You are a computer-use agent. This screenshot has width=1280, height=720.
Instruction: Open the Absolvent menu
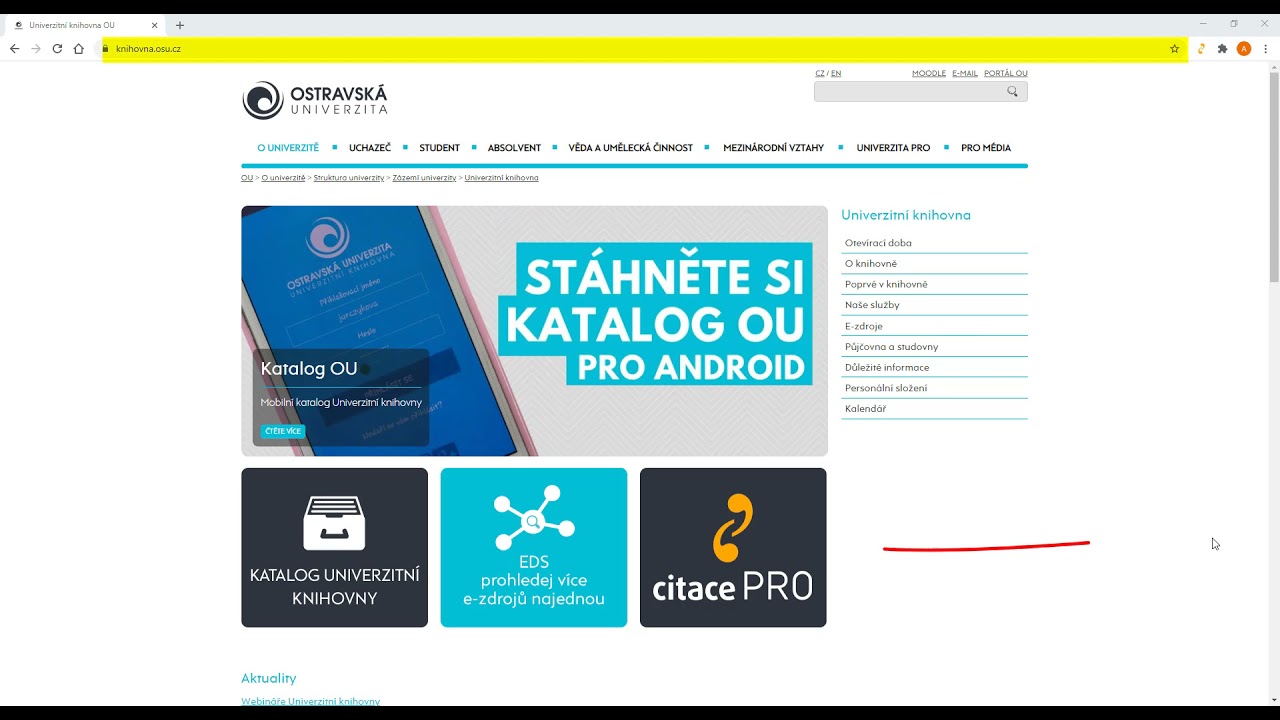514,148
